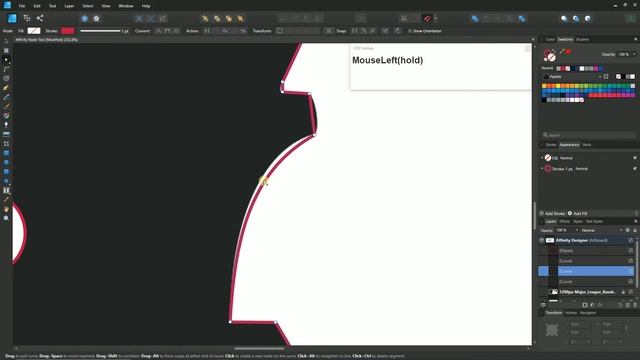Click the Fill color swatch in context toolbar
640x360 pixels.
[x=34, y=31]
